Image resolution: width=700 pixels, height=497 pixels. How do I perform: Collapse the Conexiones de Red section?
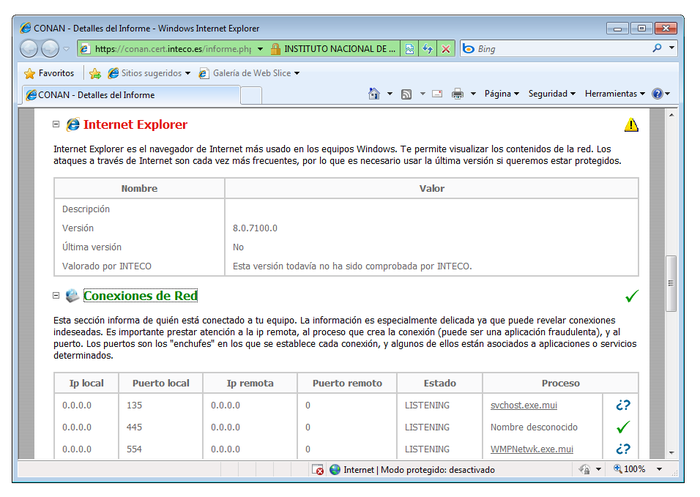coord(56,296)
